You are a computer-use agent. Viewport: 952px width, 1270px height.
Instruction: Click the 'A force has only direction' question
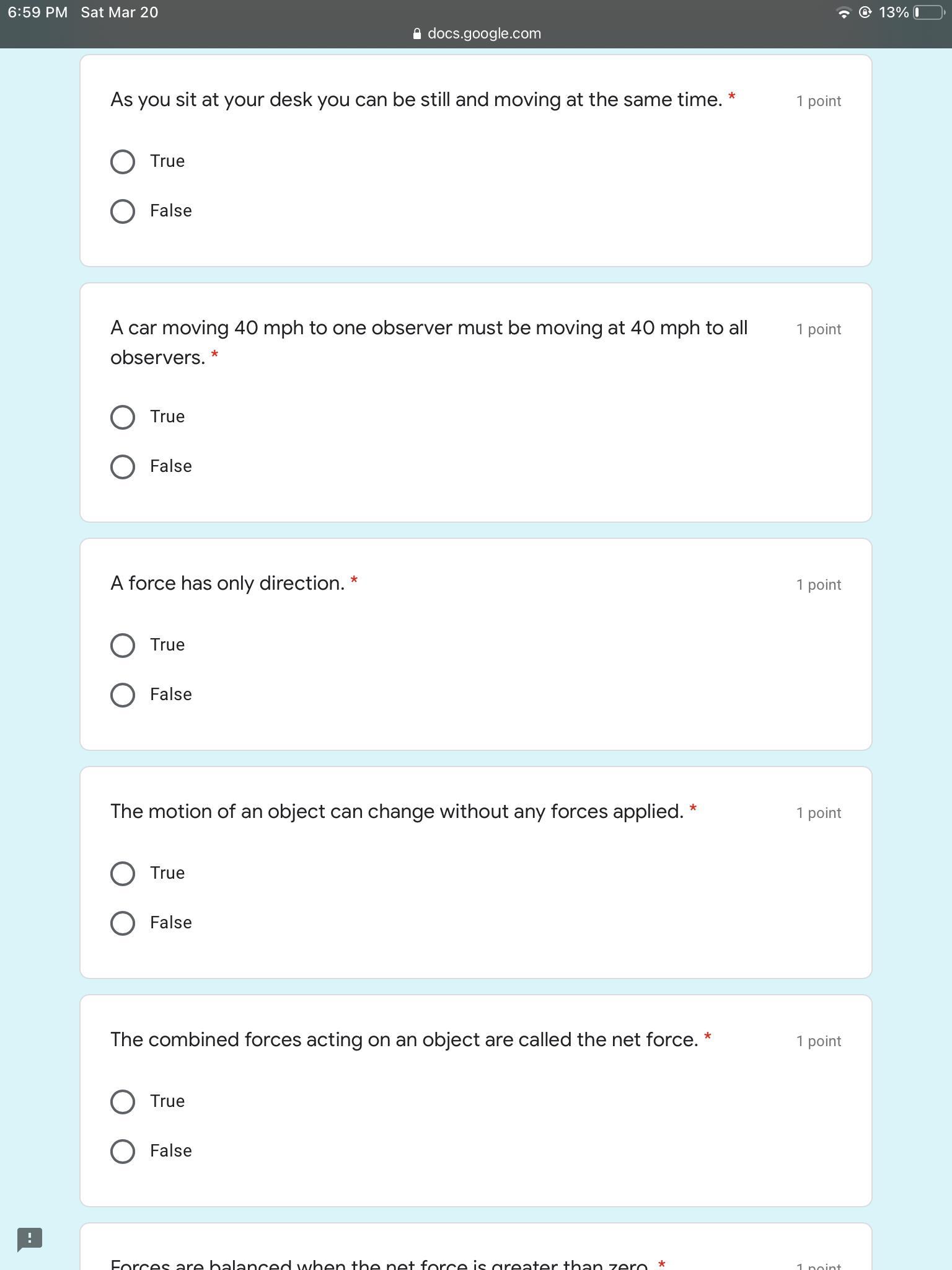(227, 584)
